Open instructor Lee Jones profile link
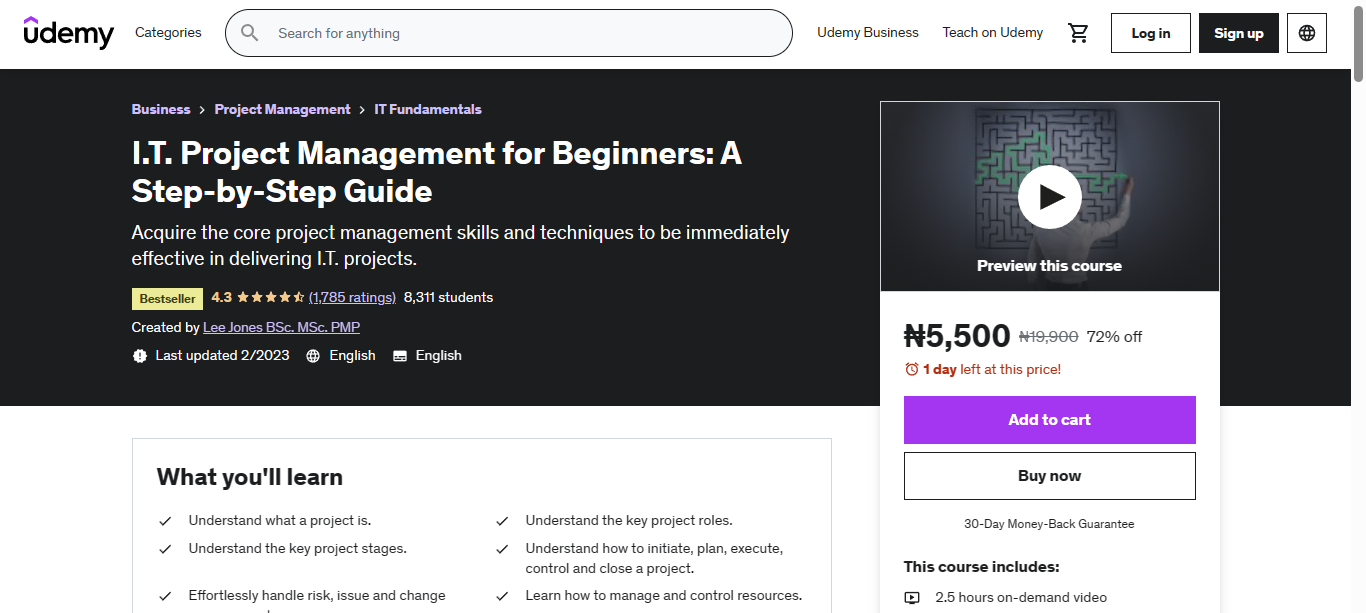This screenshot has height=613, width=1366. click(282, 327)
